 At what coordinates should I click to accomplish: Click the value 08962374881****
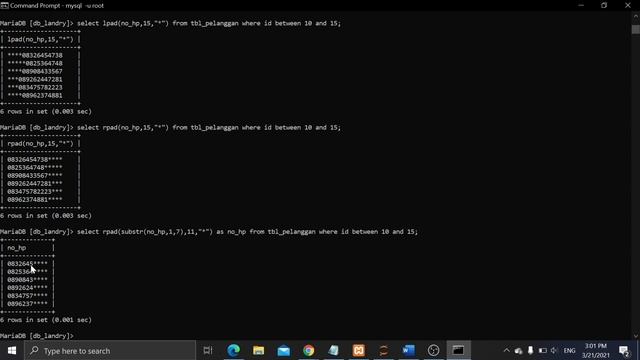pyautogui.click(x=35, y=200)
